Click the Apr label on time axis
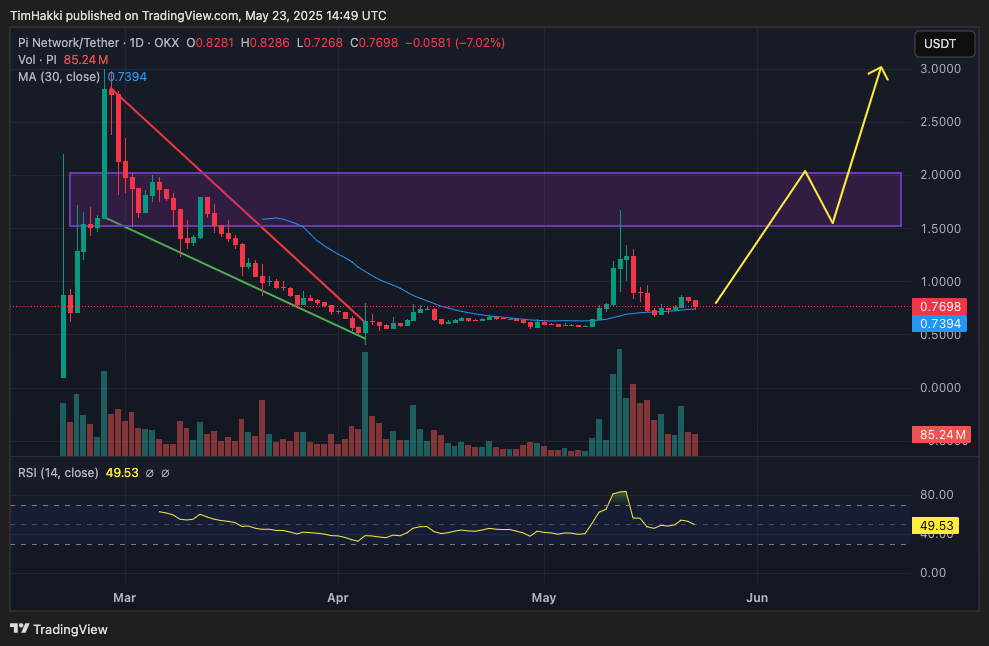 pos(339,598)
